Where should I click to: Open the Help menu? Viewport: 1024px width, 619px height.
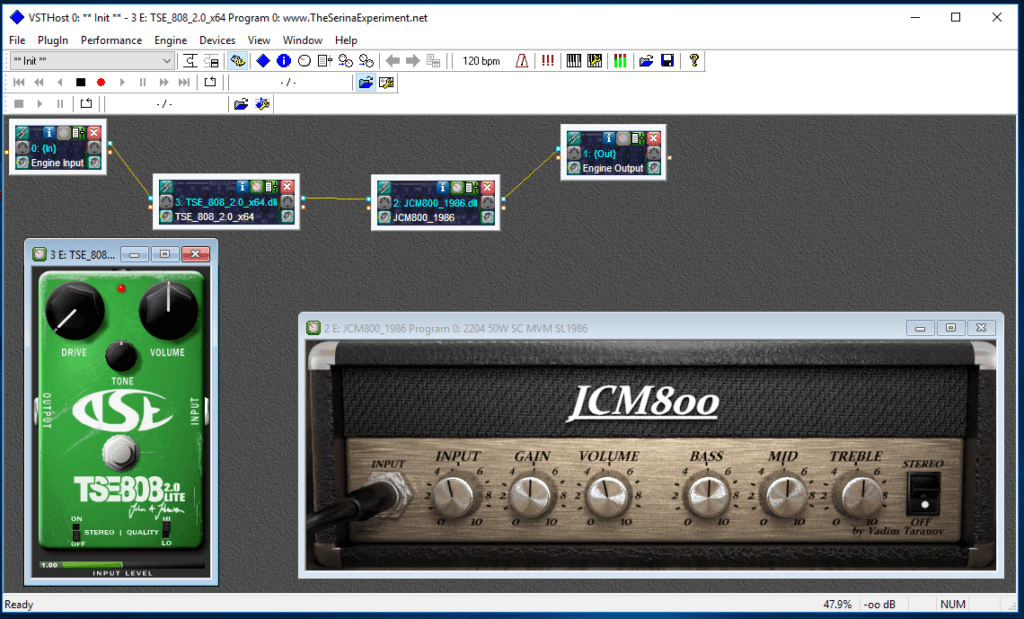(346, 40)
